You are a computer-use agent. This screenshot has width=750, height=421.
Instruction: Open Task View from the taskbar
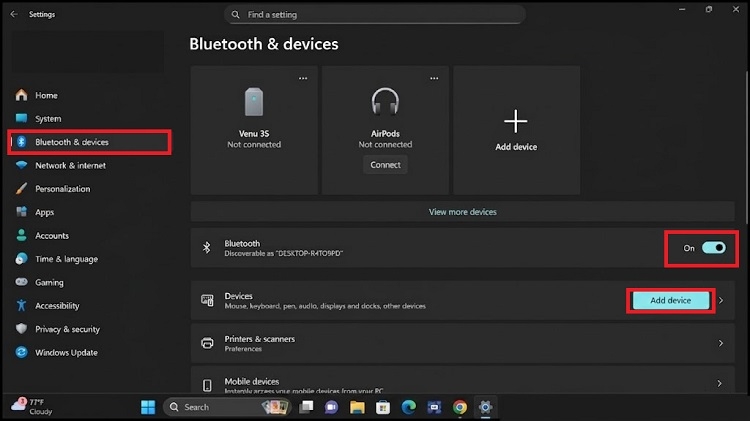[x=306, y=407]
